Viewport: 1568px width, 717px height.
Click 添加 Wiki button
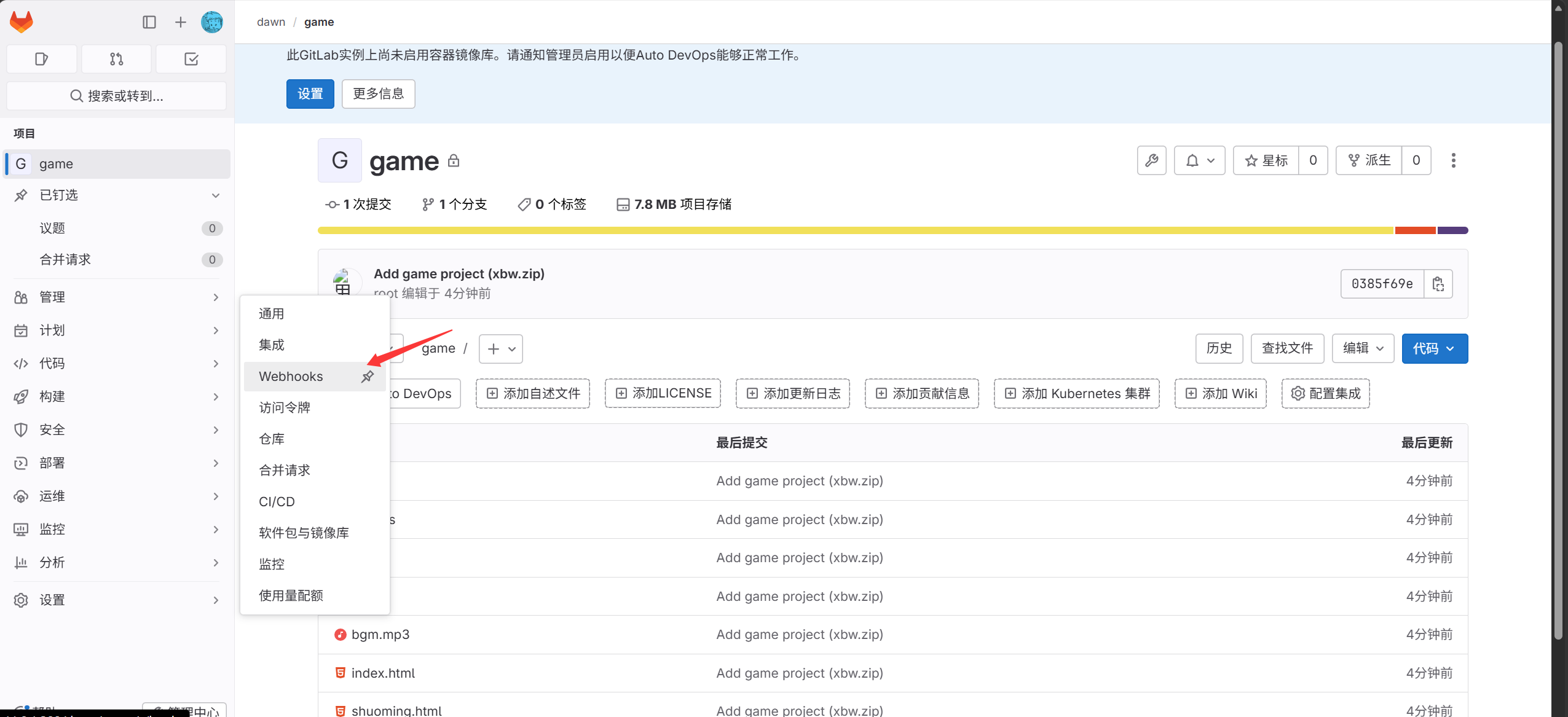[1220, 393]
